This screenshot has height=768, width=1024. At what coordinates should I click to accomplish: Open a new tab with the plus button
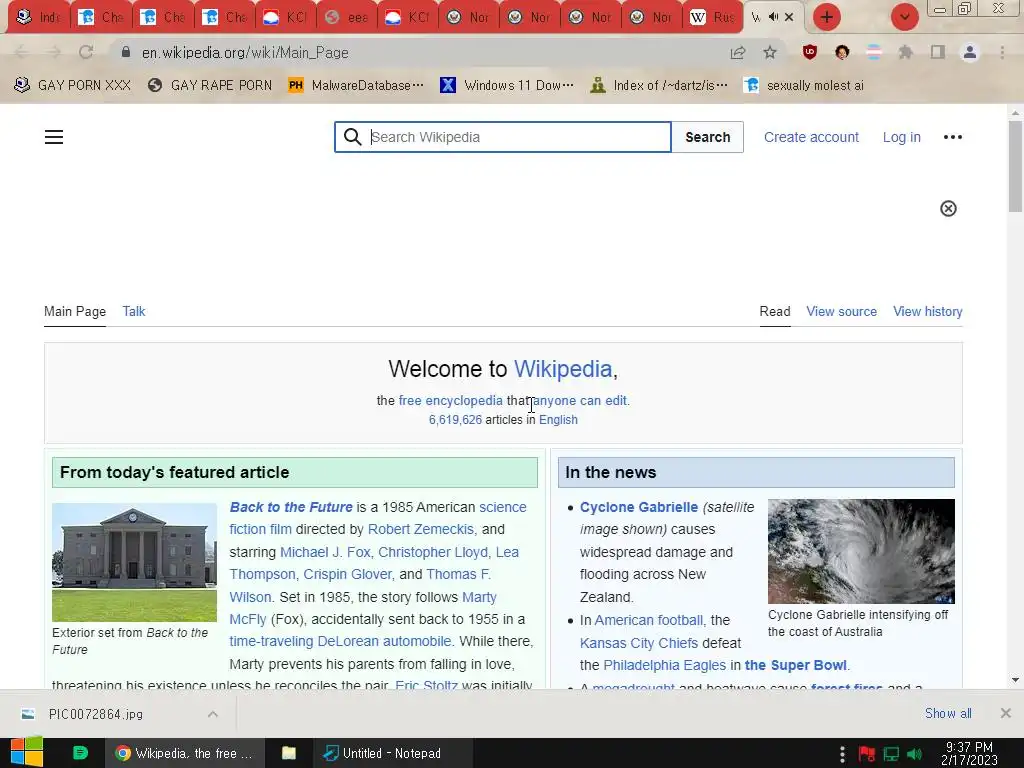click(827, 17)
